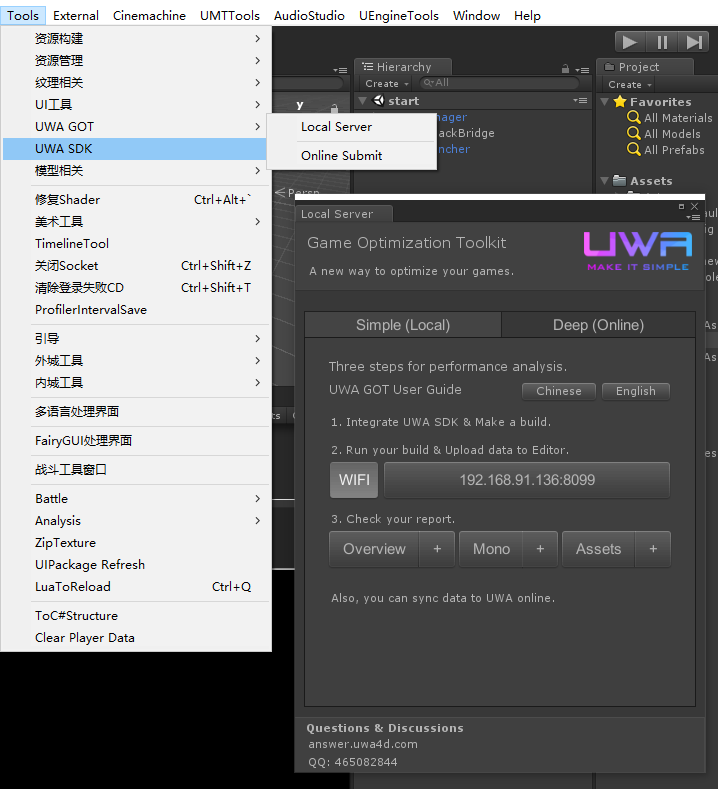Image resolution: width=718 pixels, height=789 pixels.
Task: Collapse the start scene in Hierarchy
Action: 362,101
